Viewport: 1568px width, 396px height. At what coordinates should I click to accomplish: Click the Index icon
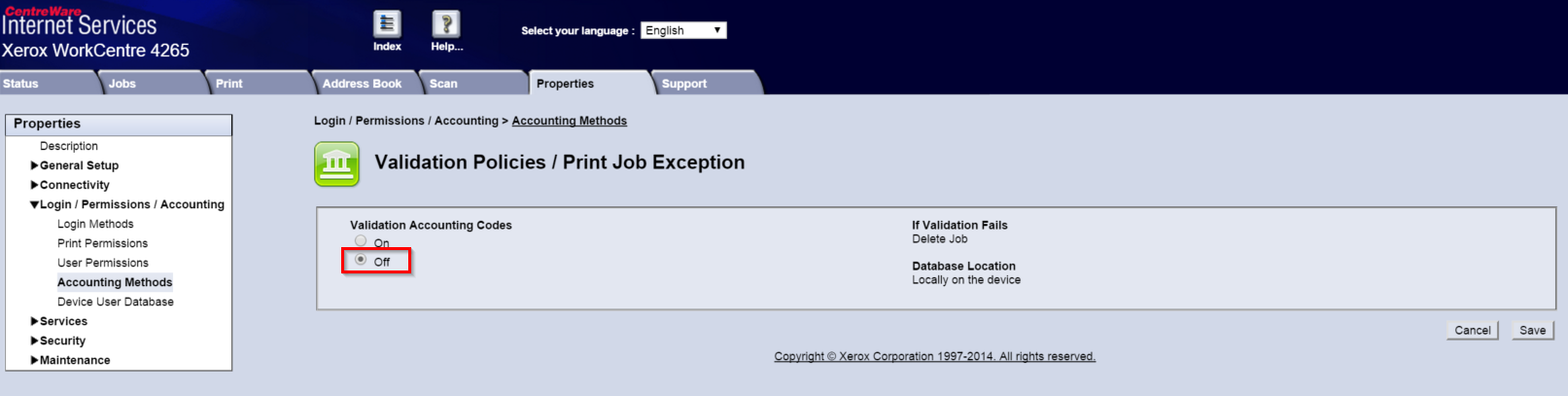coord(387,24)
